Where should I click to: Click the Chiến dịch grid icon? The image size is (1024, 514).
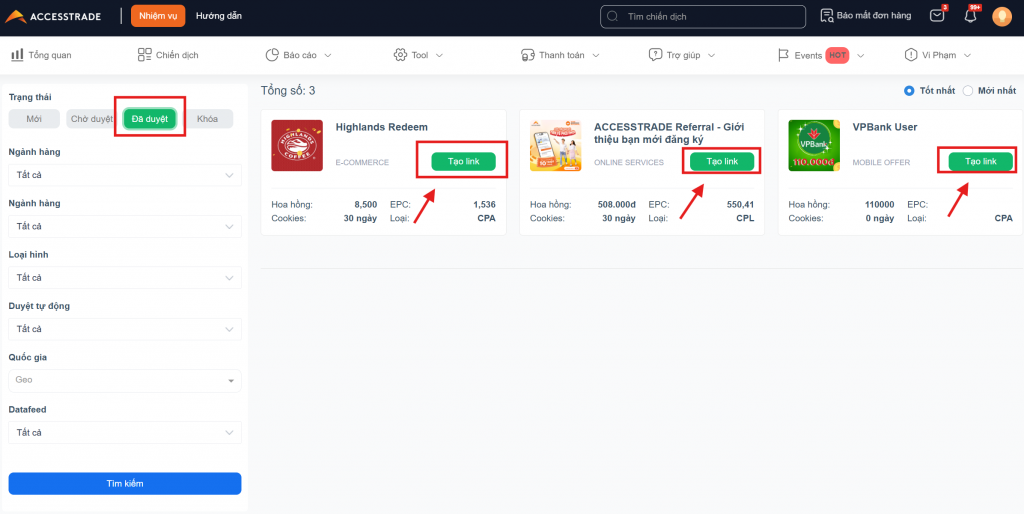point(144,55)
